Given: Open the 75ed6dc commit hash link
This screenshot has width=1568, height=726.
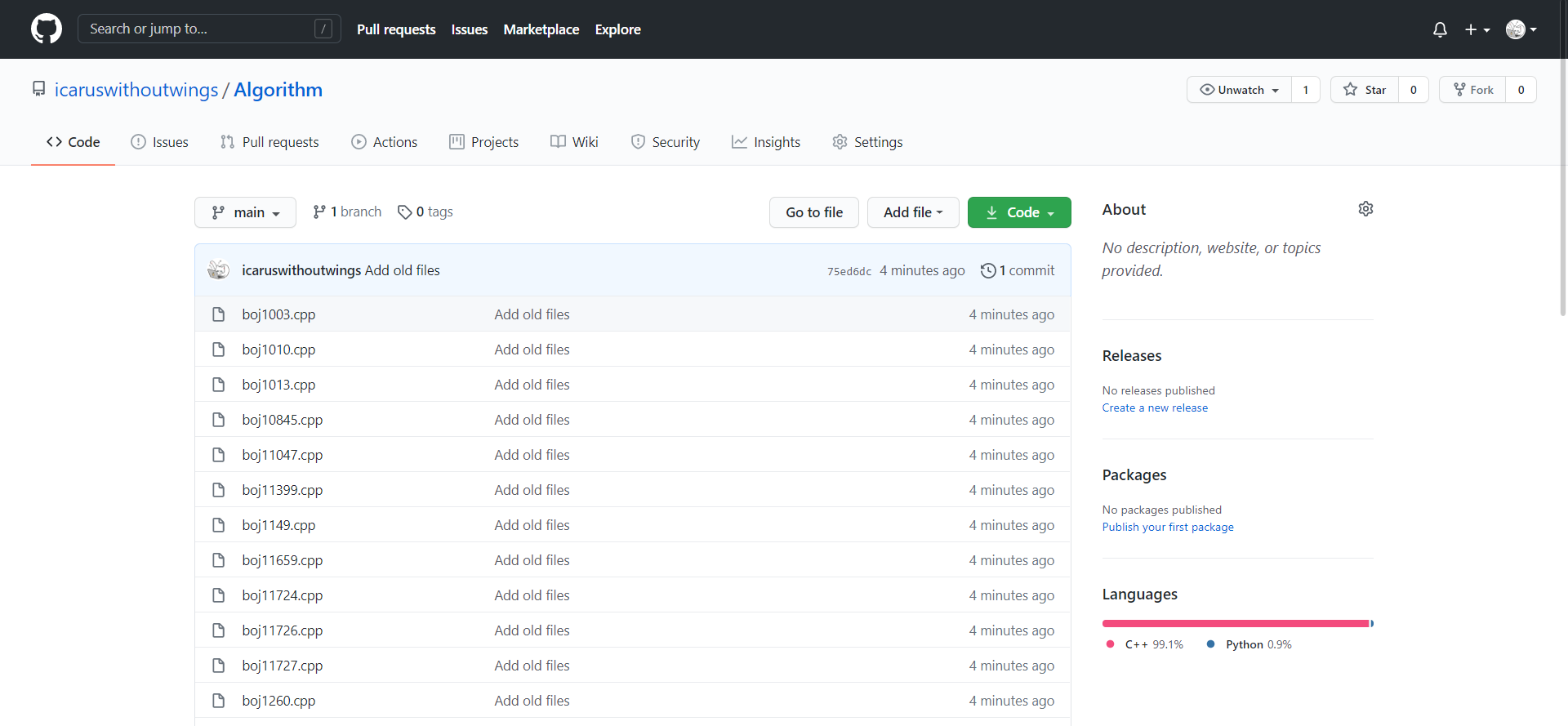Looking at the screenshot, I should point(849,271).
